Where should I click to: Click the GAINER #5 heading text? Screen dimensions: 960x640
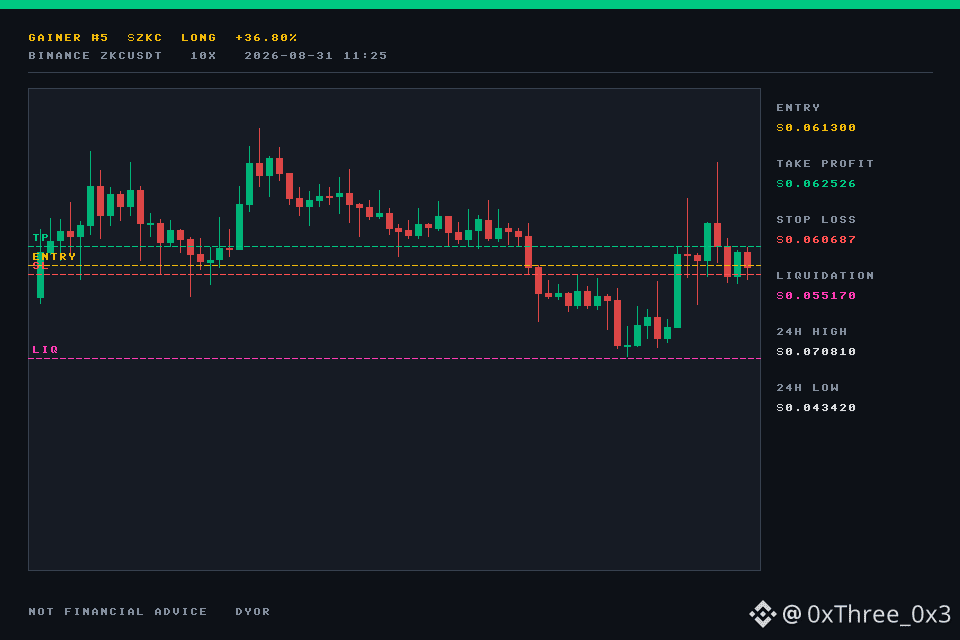coord(68,38)
